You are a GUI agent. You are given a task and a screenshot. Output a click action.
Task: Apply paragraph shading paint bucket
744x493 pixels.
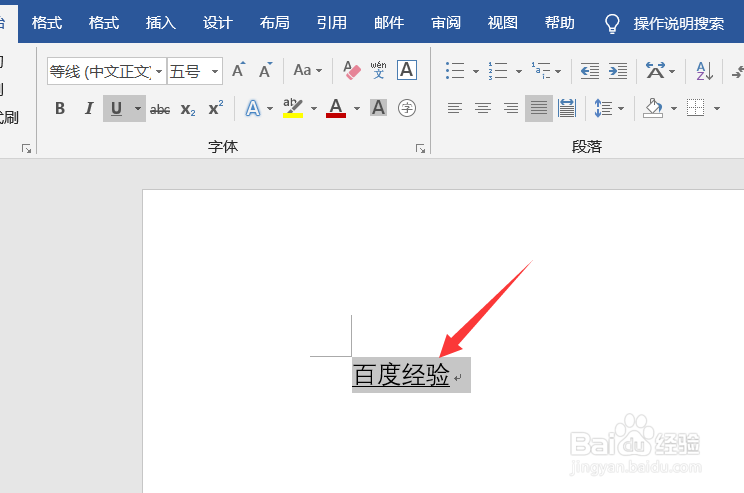653,109
